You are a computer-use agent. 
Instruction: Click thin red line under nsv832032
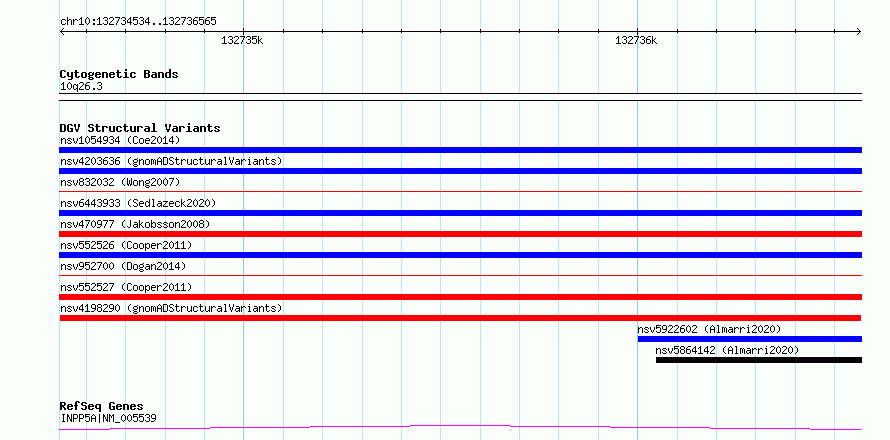click(460, 192)
